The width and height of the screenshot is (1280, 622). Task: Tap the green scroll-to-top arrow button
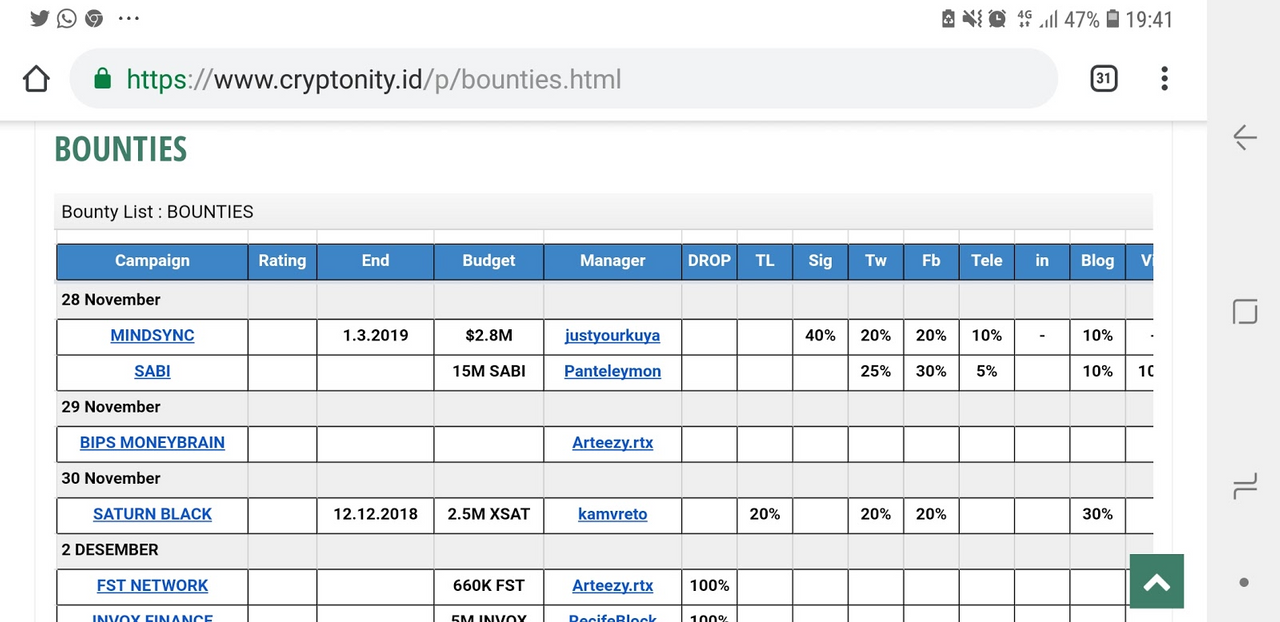pos(1157,581)
